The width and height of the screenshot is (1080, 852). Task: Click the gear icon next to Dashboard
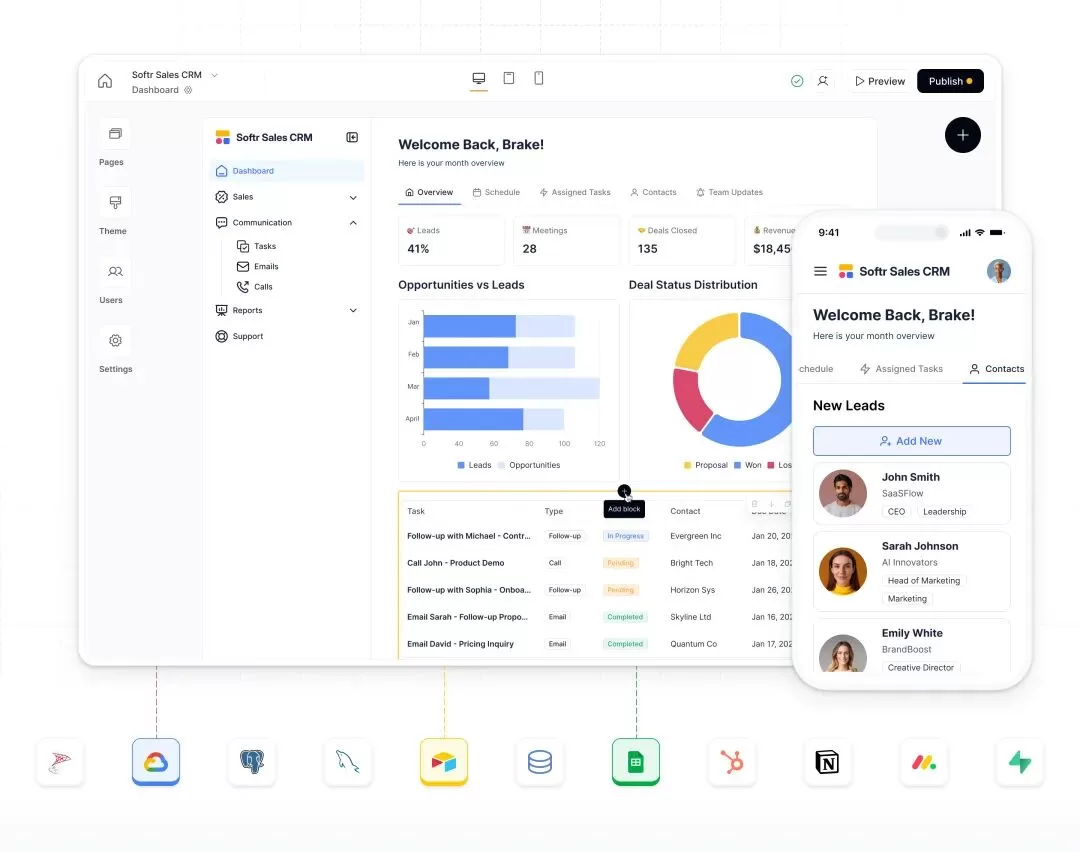click(x=188, y=90)
